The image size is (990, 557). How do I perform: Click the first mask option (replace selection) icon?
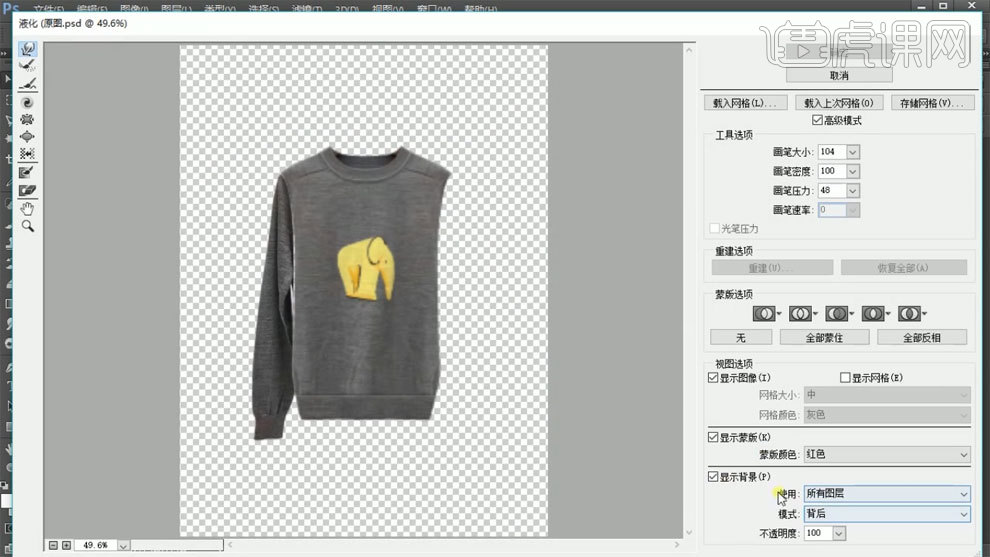click(766, 313)
